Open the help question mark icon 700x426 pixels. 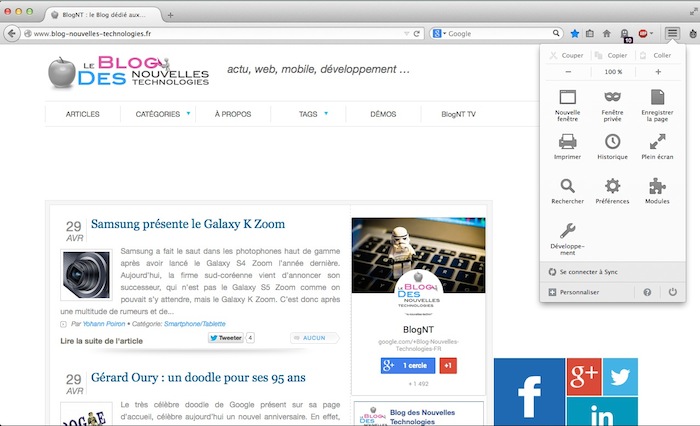point(647,292)
